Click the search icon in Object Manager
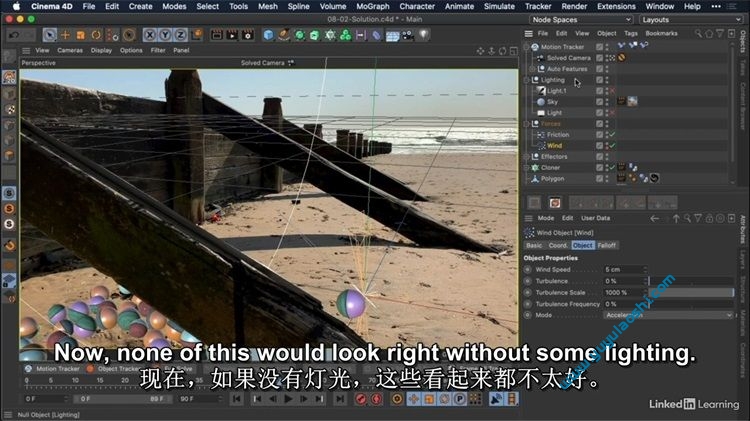The image size is (750, 421). tap(698, 33)
